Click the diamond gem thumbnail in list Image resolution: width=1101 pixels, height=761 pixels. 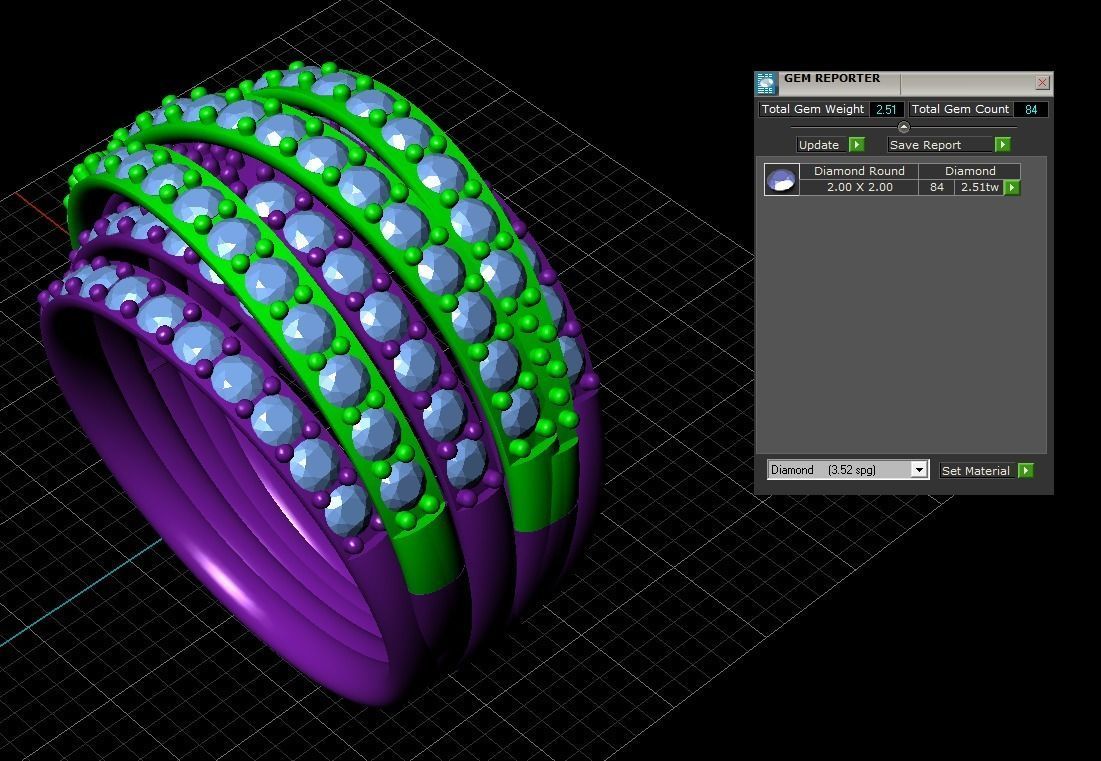tap(782, 179)
